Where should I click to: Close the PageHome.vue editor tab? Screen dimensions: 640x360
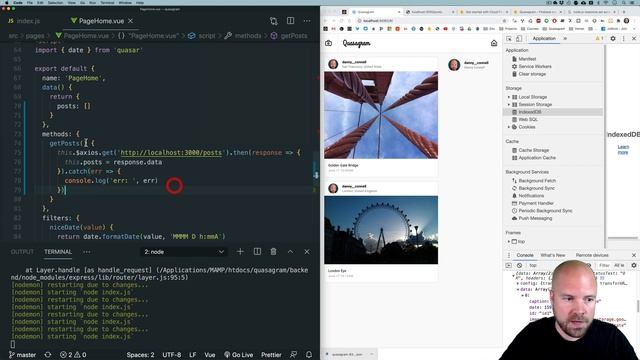(131, 21)
